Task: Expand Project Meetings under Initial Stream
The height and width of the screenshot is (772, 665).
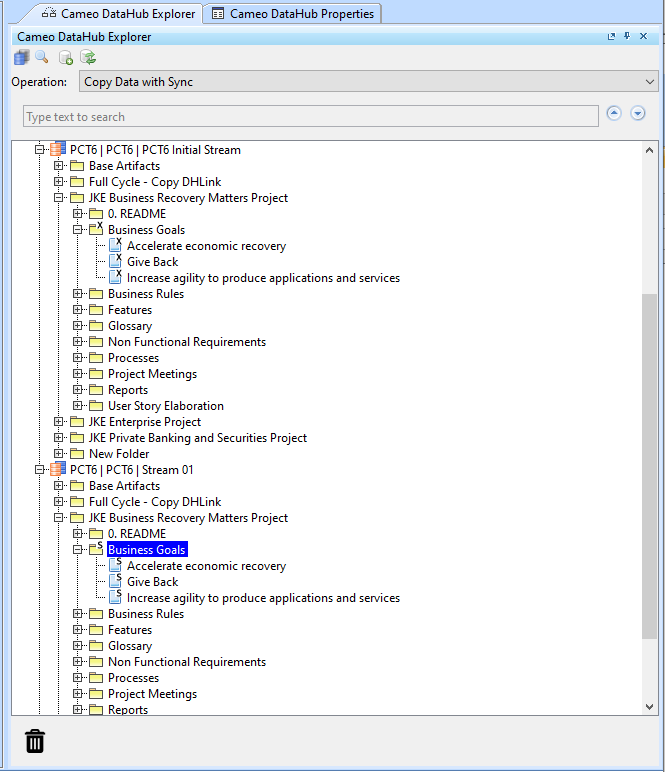Action: point(78,373)
